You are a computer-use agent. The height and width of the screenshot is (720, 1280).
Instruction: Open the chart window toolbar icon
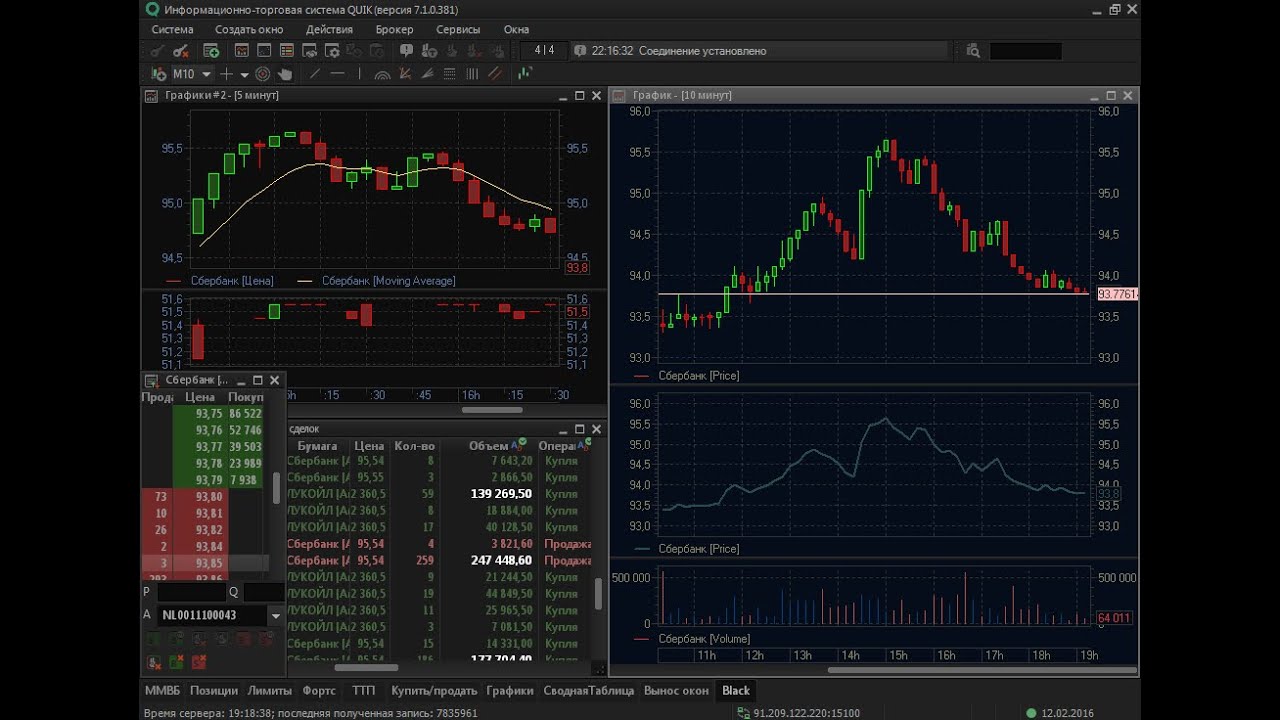pos(242,51)
